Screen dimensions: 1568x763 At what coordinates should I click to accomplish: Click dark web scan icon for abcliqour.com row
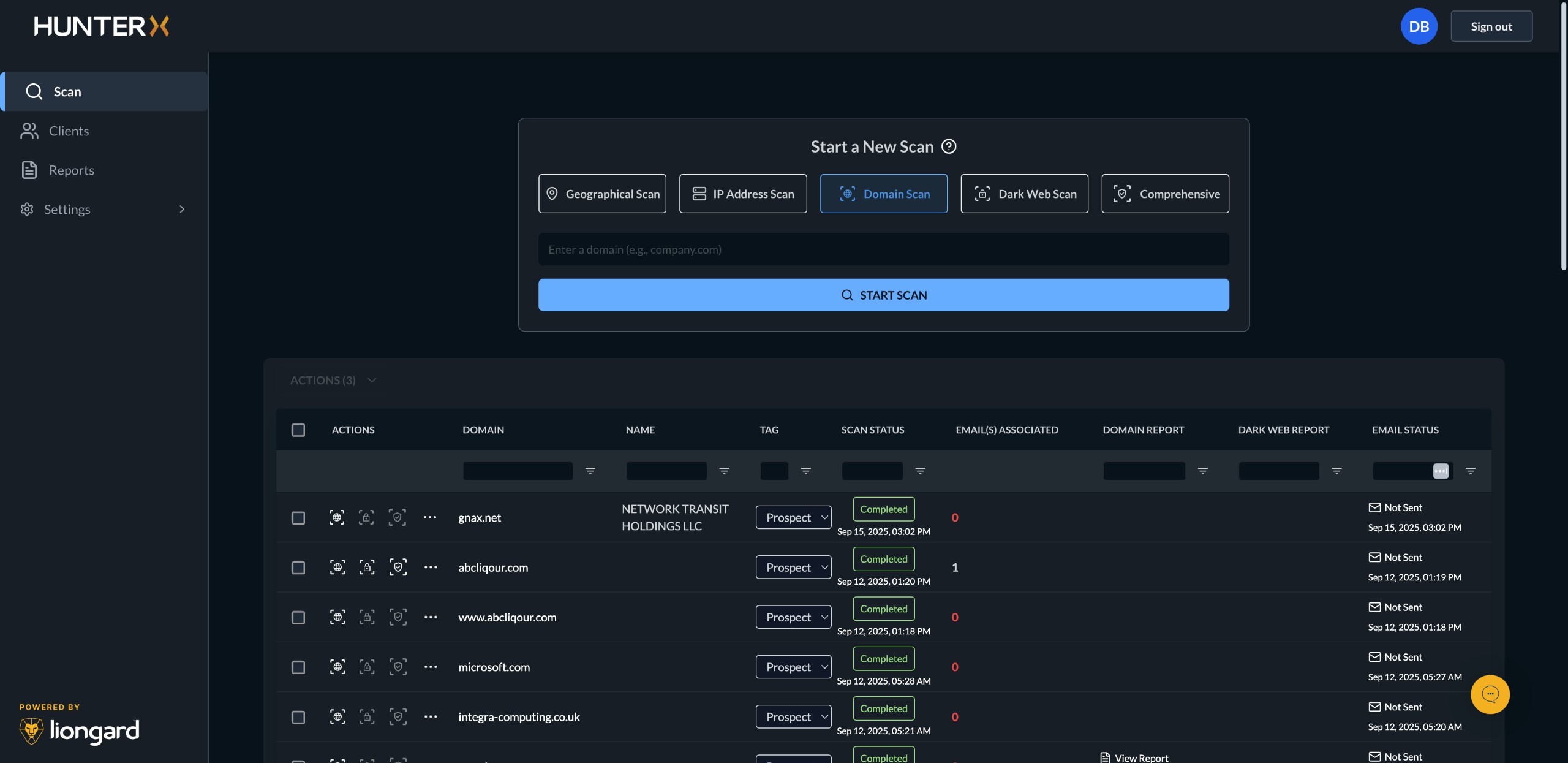pyautogui.click(x=367, y=568)
